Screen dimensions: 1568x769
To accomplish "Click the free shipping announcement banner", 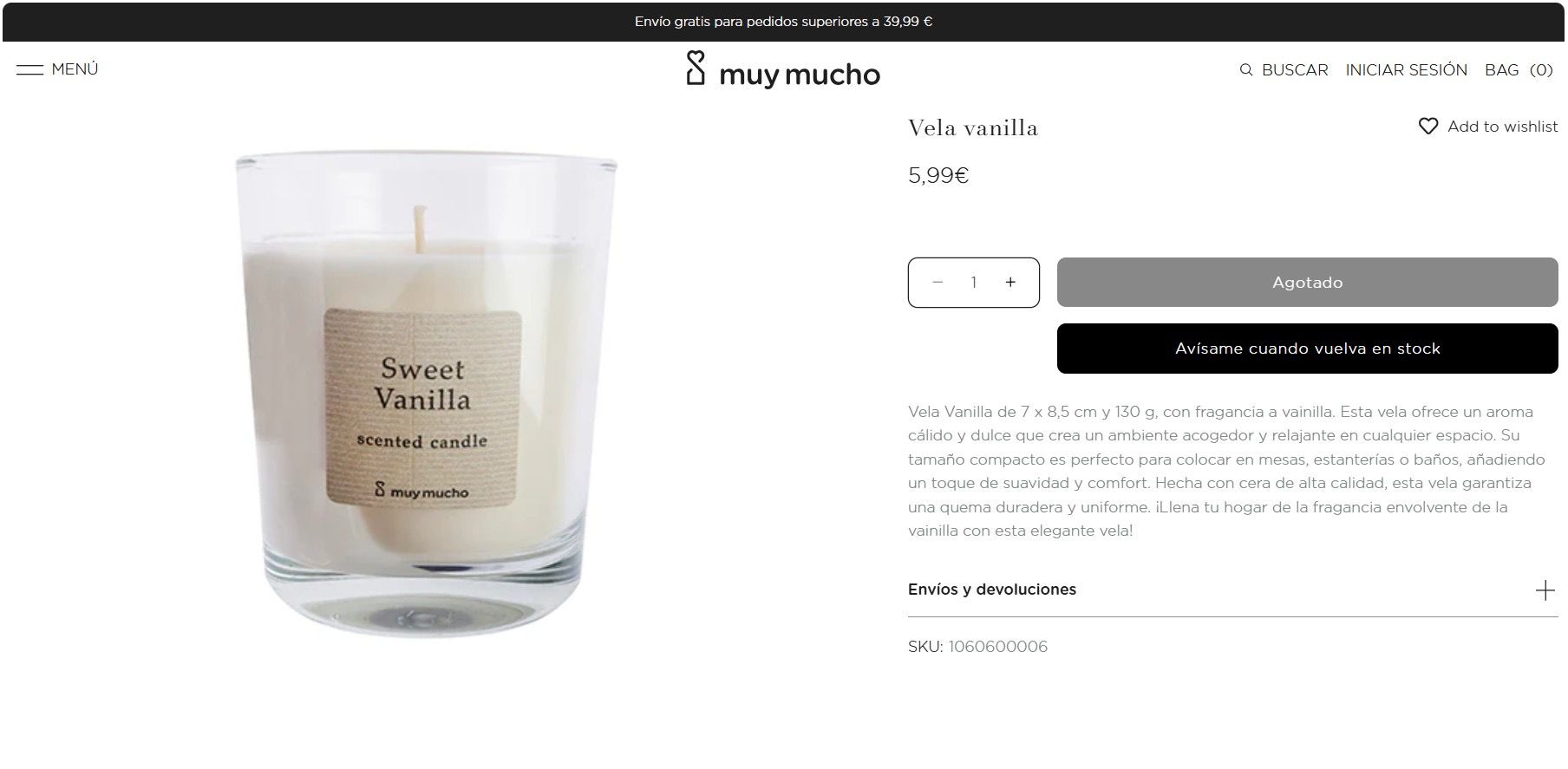I will click(x=783, y=22).
